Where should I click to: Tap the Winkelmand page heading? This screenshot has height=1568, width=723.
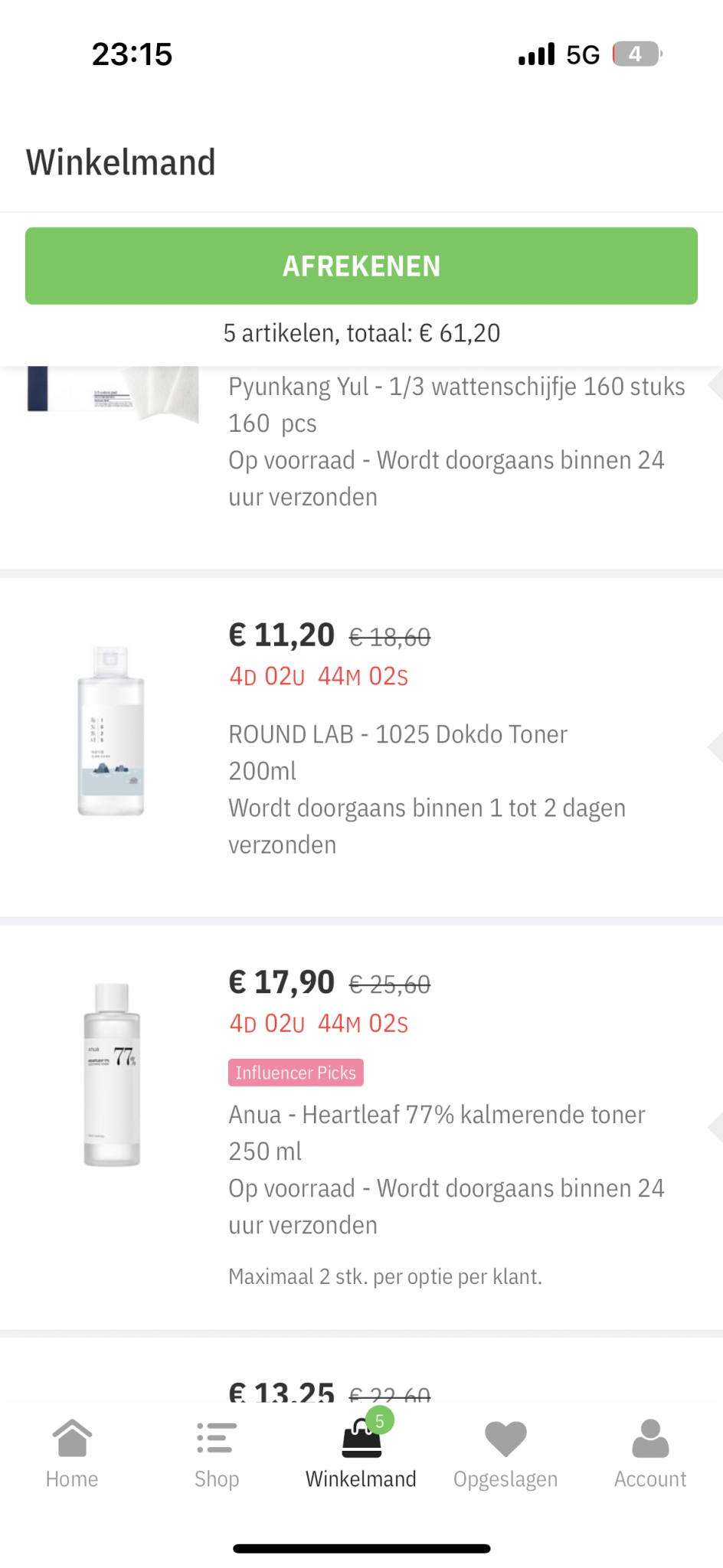coord(121,162)
